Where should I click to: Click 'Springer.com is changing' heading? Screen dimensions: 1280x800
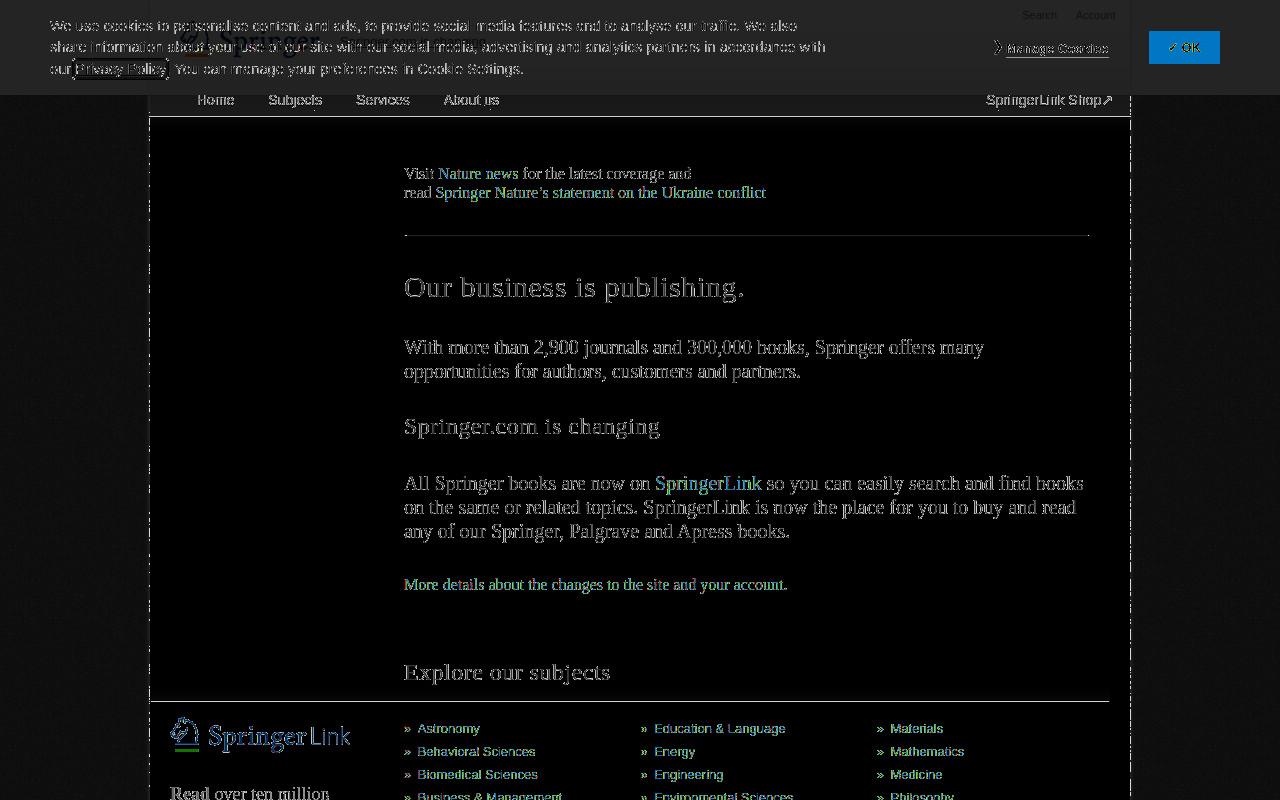[x=532, y=426]
